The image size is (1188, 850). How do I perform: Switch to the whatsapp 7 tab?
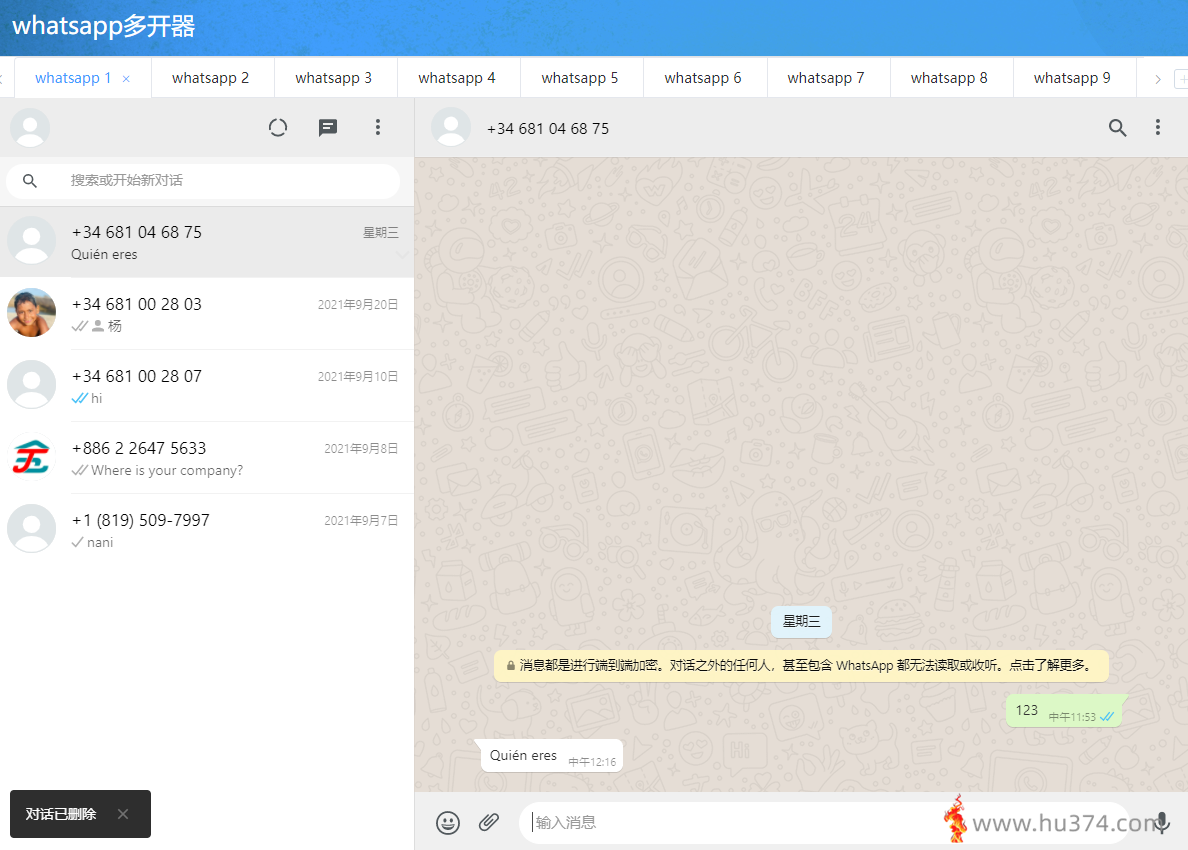point(826,78)
